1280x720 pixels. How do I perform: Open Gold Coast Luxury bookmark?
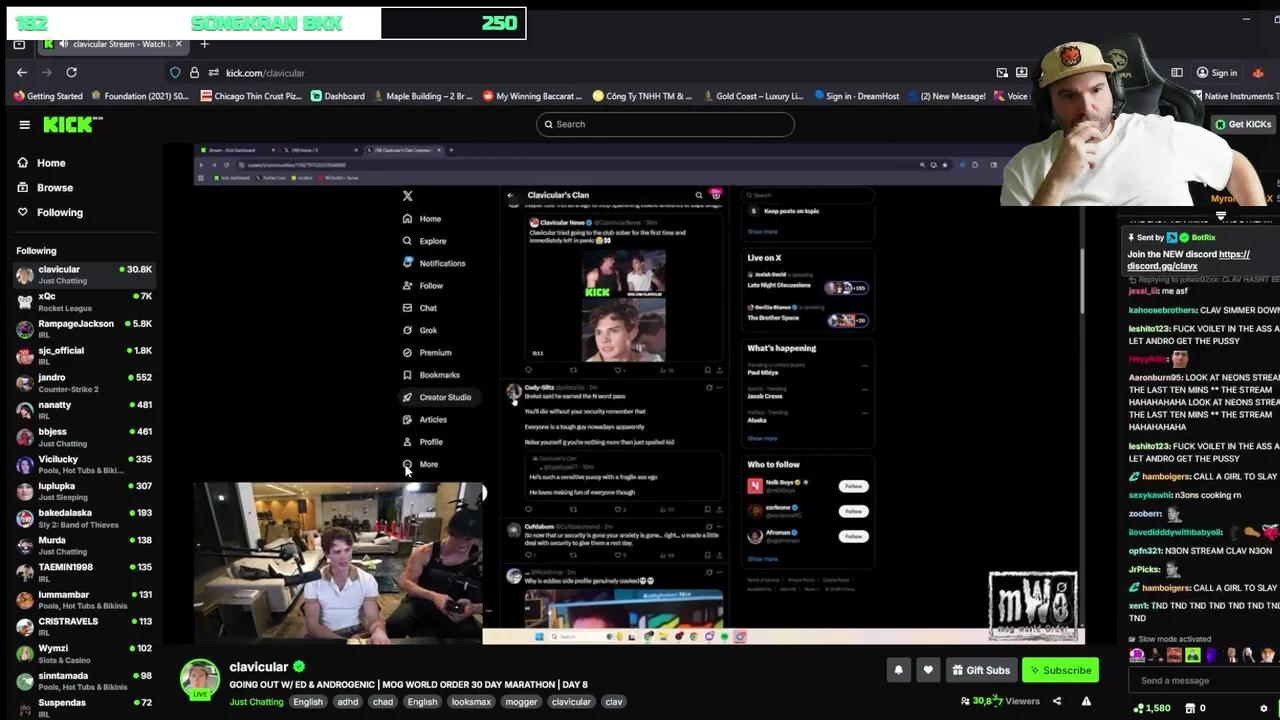(752, 96)
